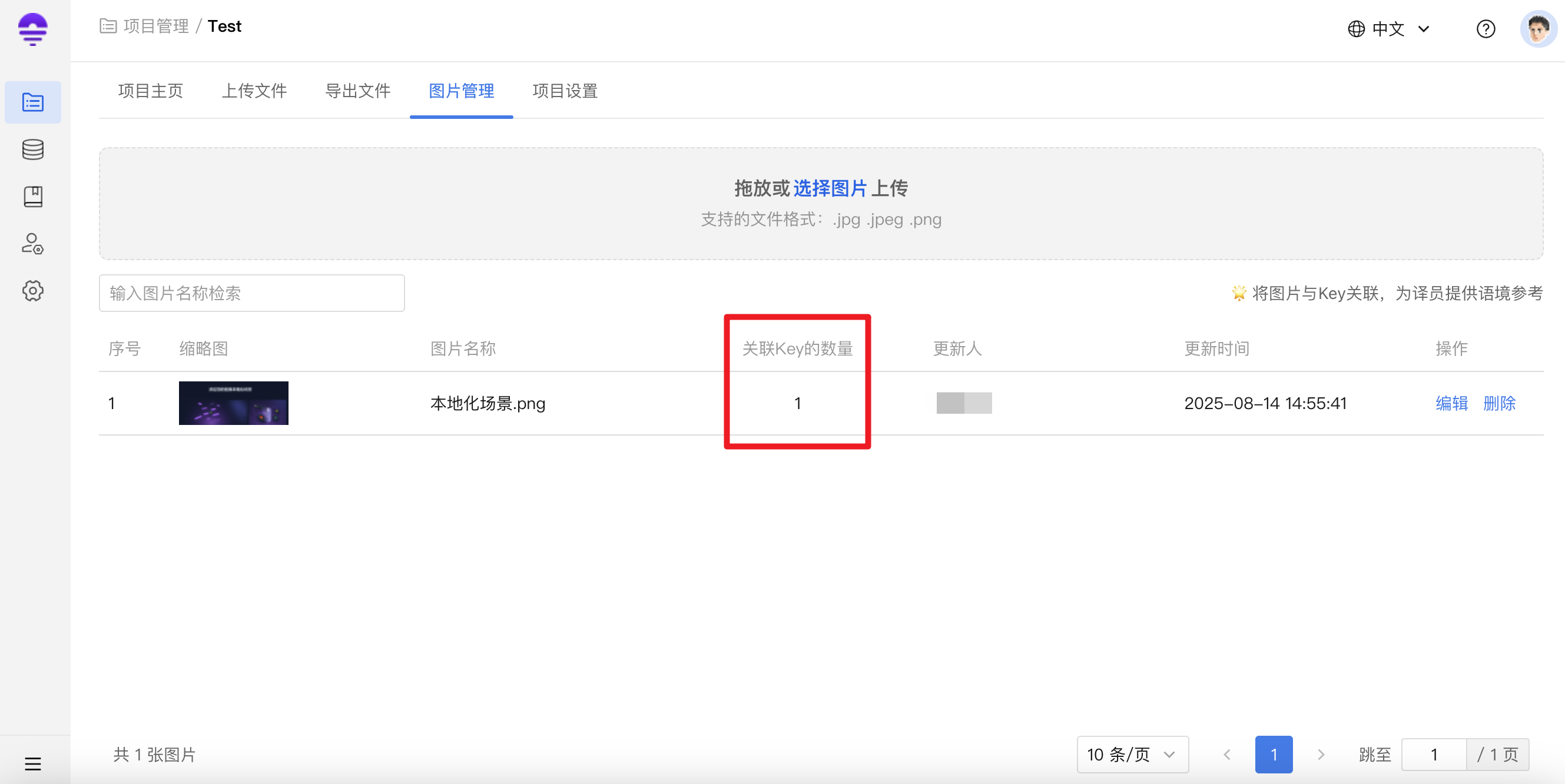
Task: Click the 将图片与Key关联 hint text
Action: tap(1397, 293)
